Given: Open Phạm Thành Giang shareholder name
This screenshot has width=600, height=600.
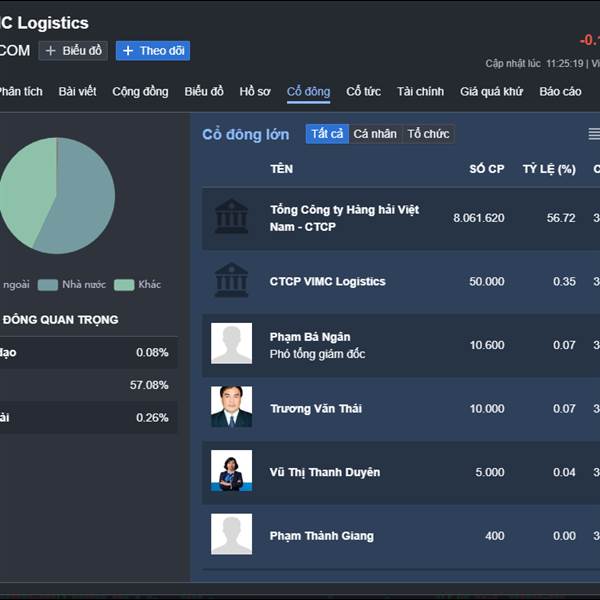Looking at the screenshot, I should tap(322, 536).
